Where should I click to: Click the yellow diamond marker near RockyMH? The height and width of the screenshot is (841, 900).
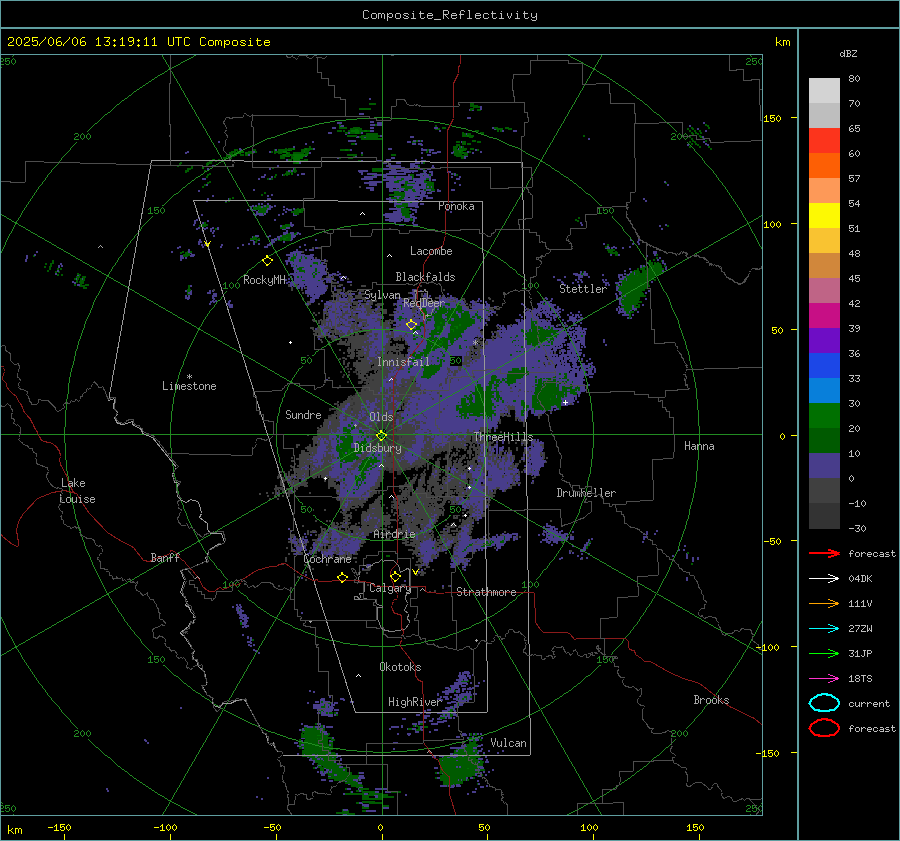coord(267,261)
